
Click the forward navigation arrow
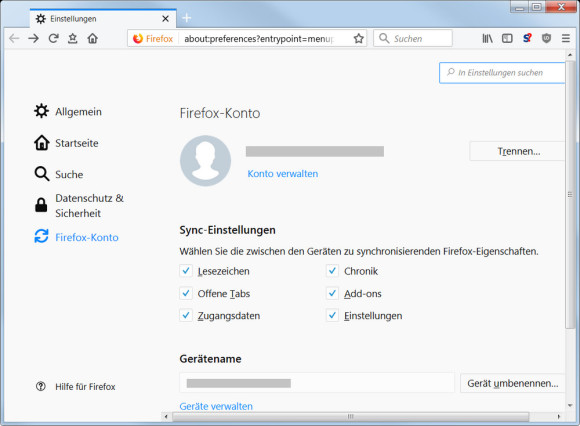(x=34, y=38)
